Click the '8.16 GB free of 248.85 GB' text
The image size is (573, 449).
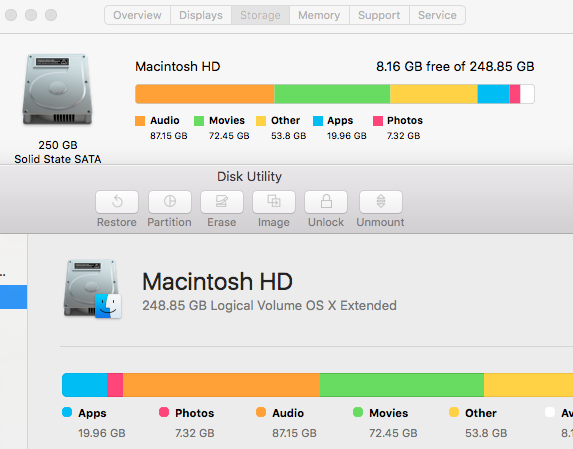coord(455,66)
